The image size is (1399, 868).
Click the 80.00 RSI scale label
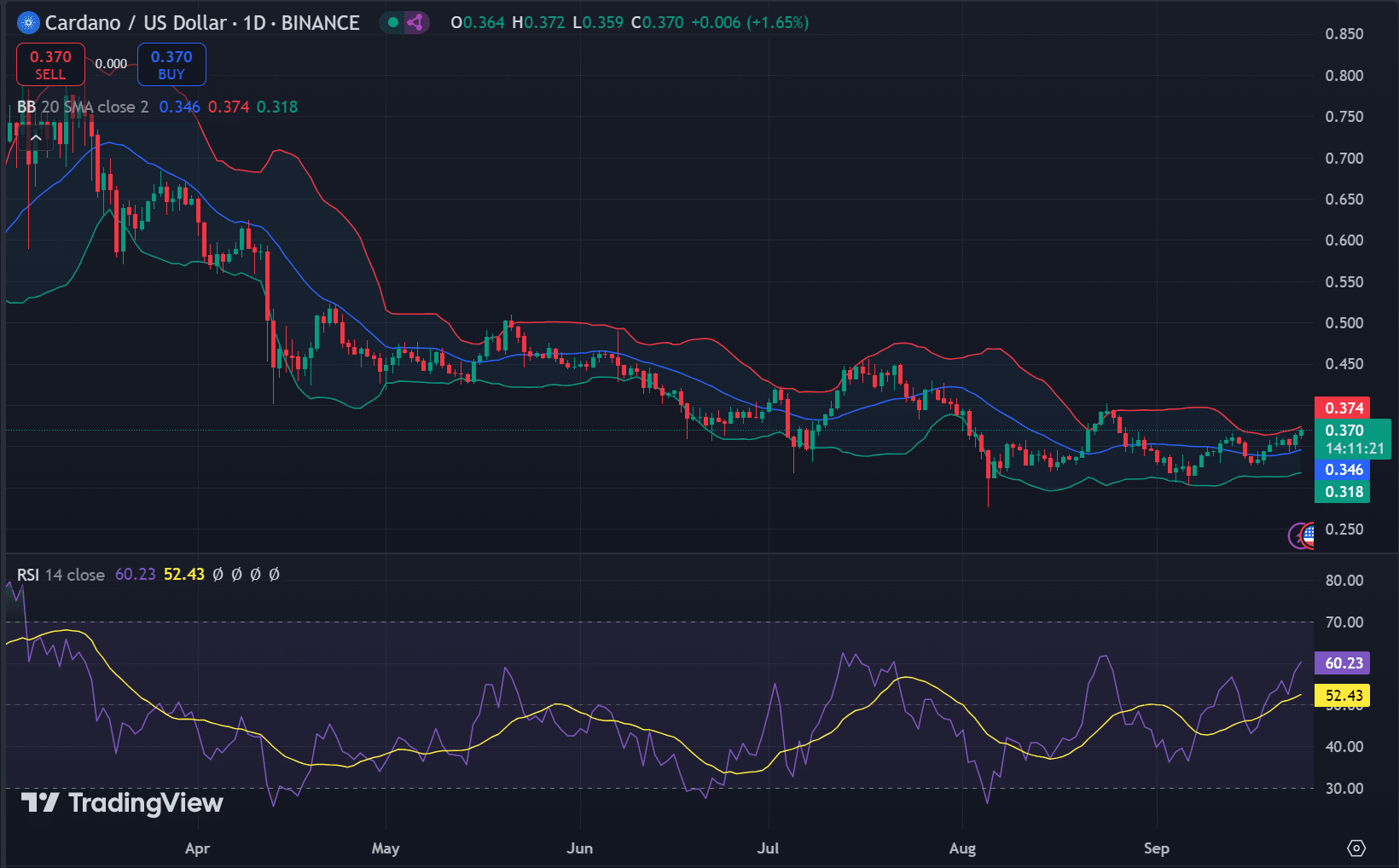(x=1344, y=581)
